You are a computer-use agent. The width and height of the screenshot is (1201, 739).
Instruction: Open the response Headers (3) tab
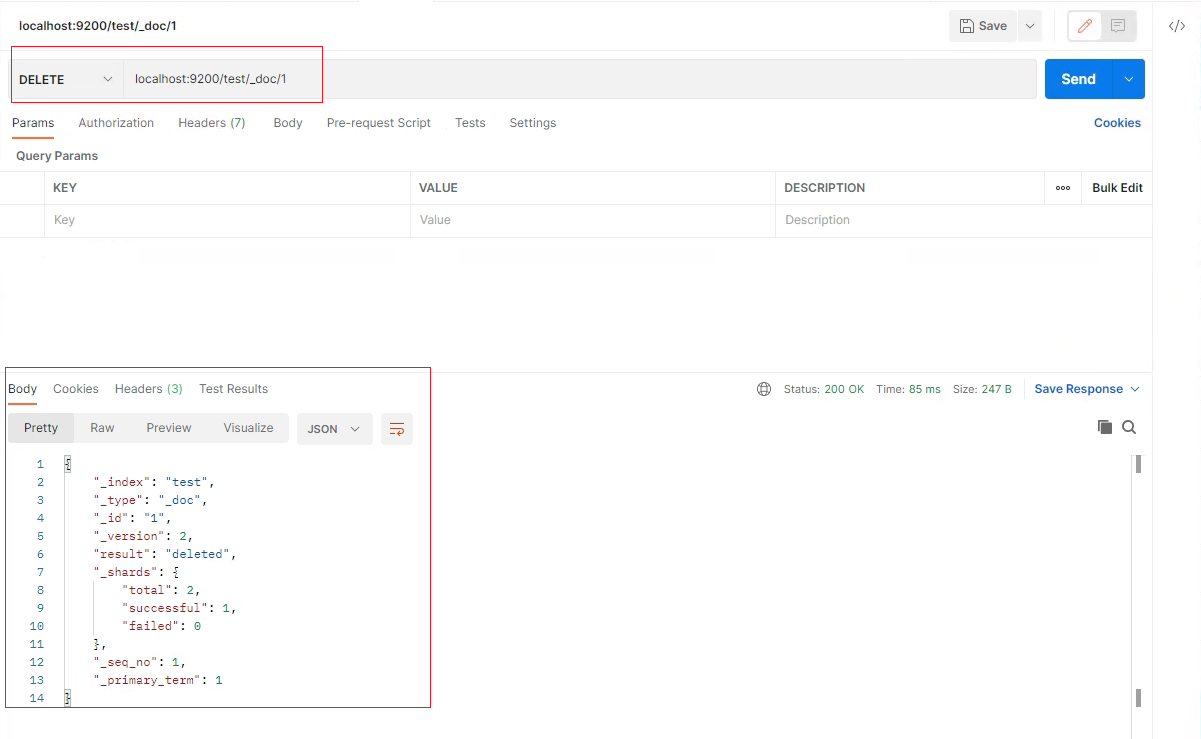click(x=149, y=389)
